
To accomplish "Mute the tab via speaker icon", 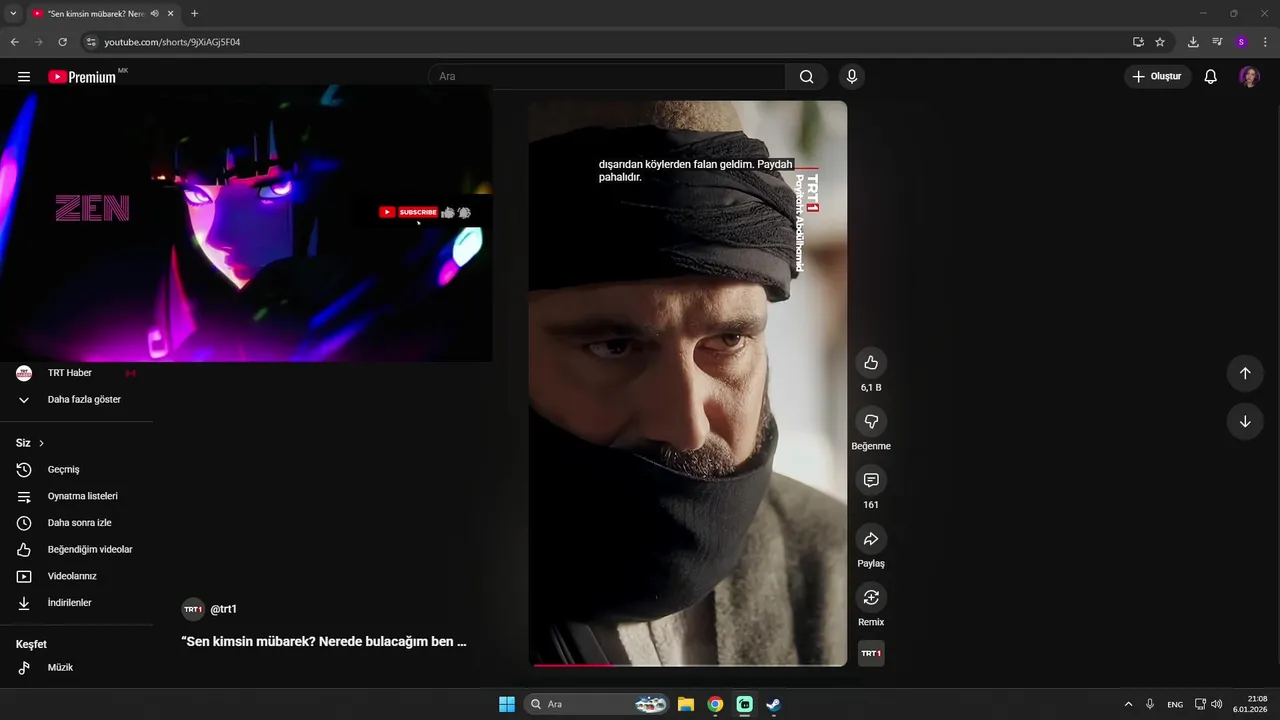I will click(x=155, y=13).
